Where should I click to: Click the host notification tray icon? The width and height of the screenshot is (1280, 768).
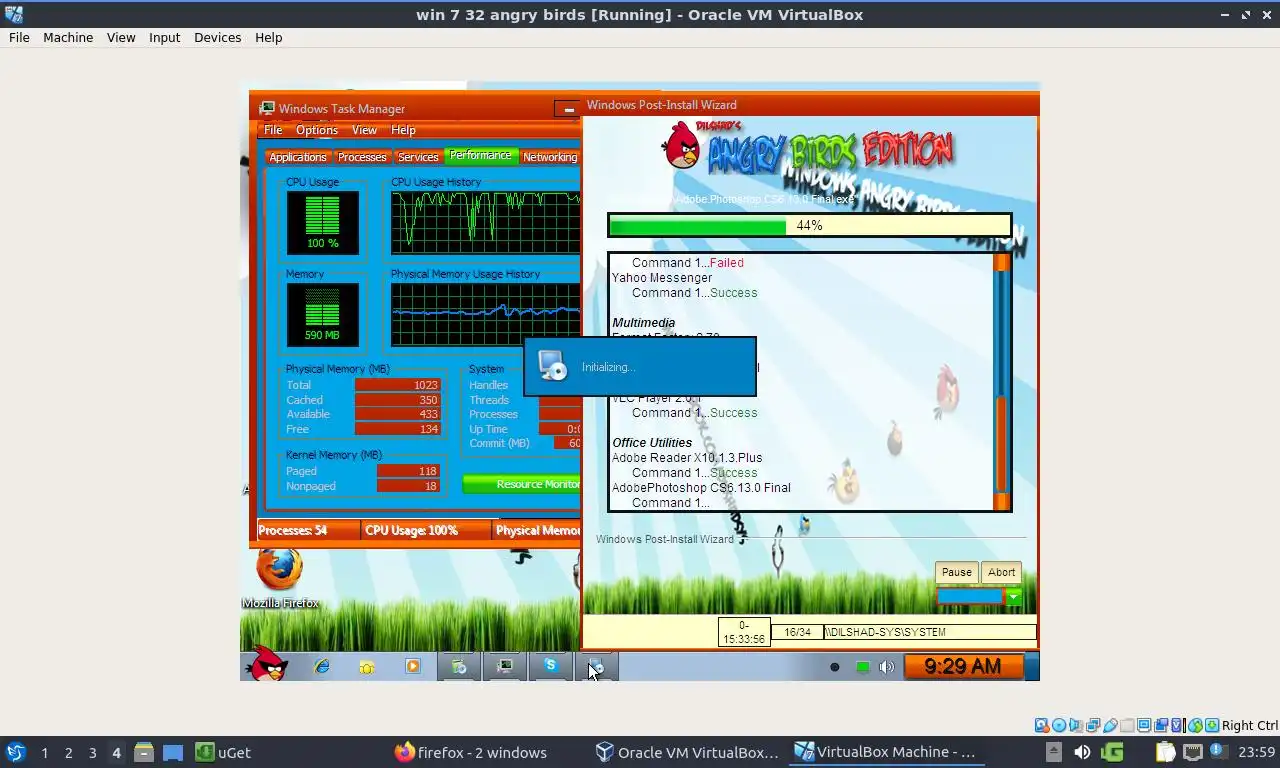pyautogui.click(x=1219, y=751)
